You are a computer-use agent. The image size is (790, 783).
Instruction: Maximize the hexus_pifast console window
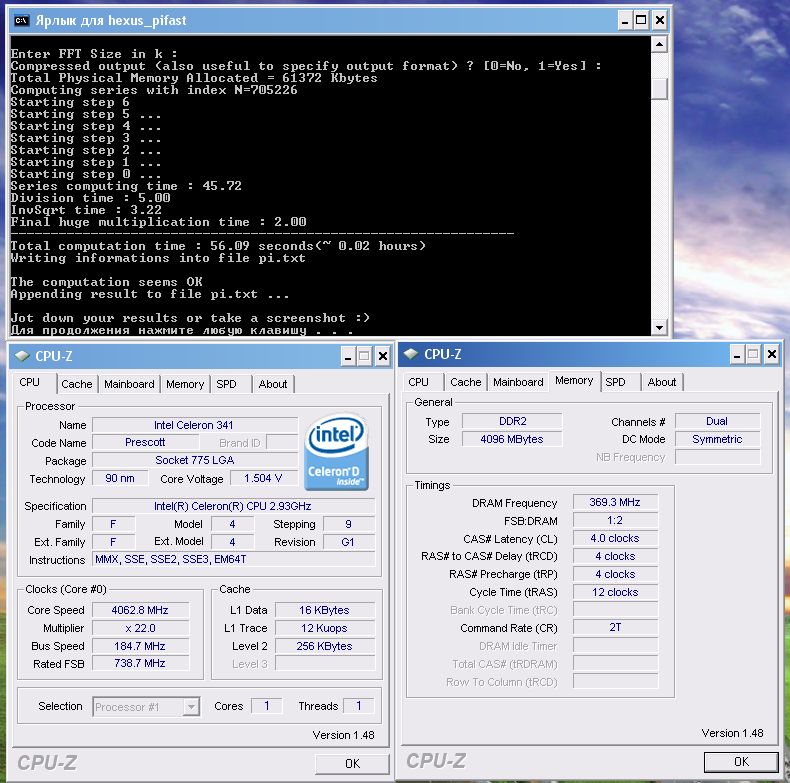[641, 21]
